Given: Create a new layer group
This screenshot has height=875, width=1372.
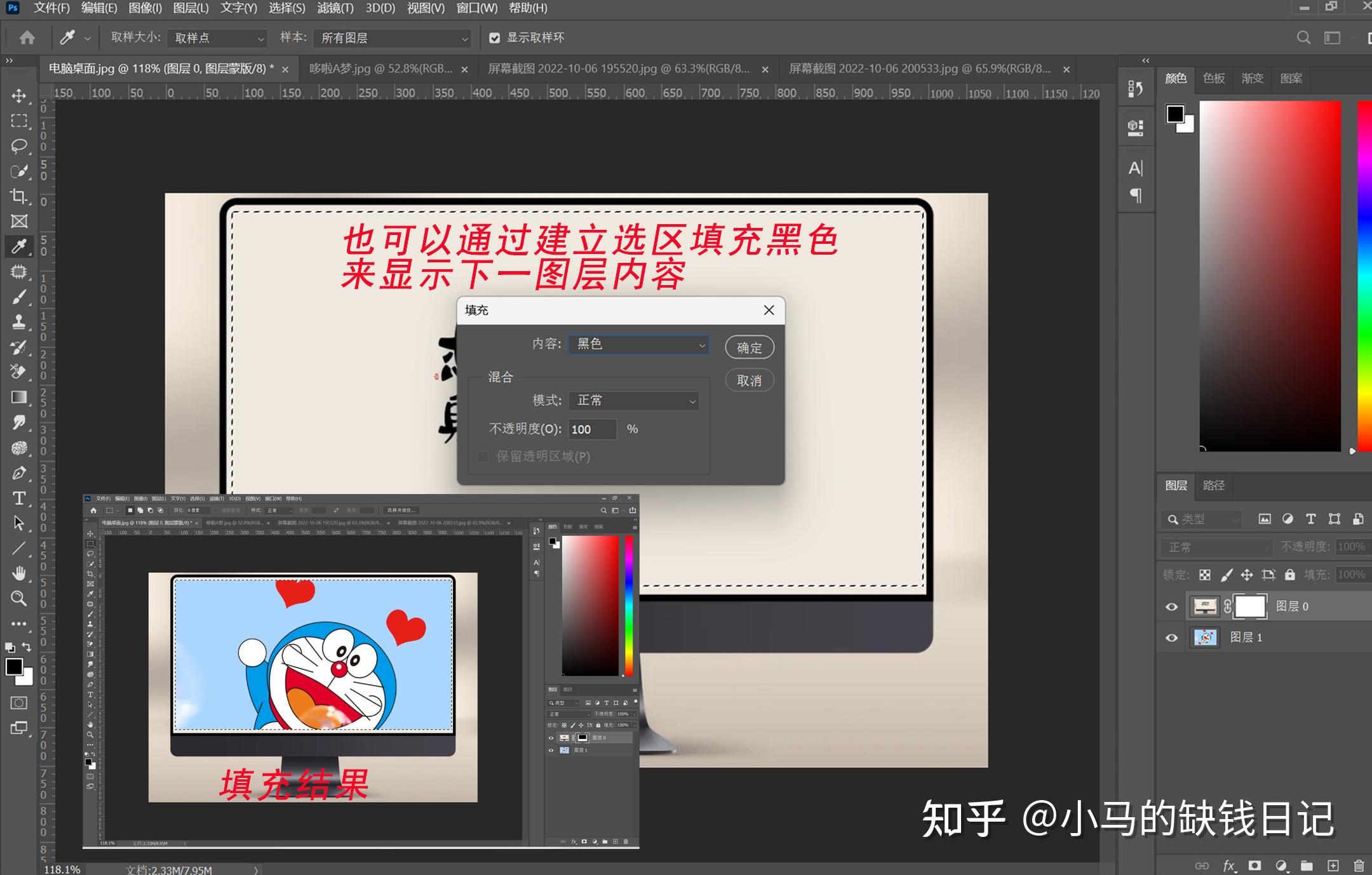Looking at the screenshot, I should pyautogui.click(x=1307, y=865).
